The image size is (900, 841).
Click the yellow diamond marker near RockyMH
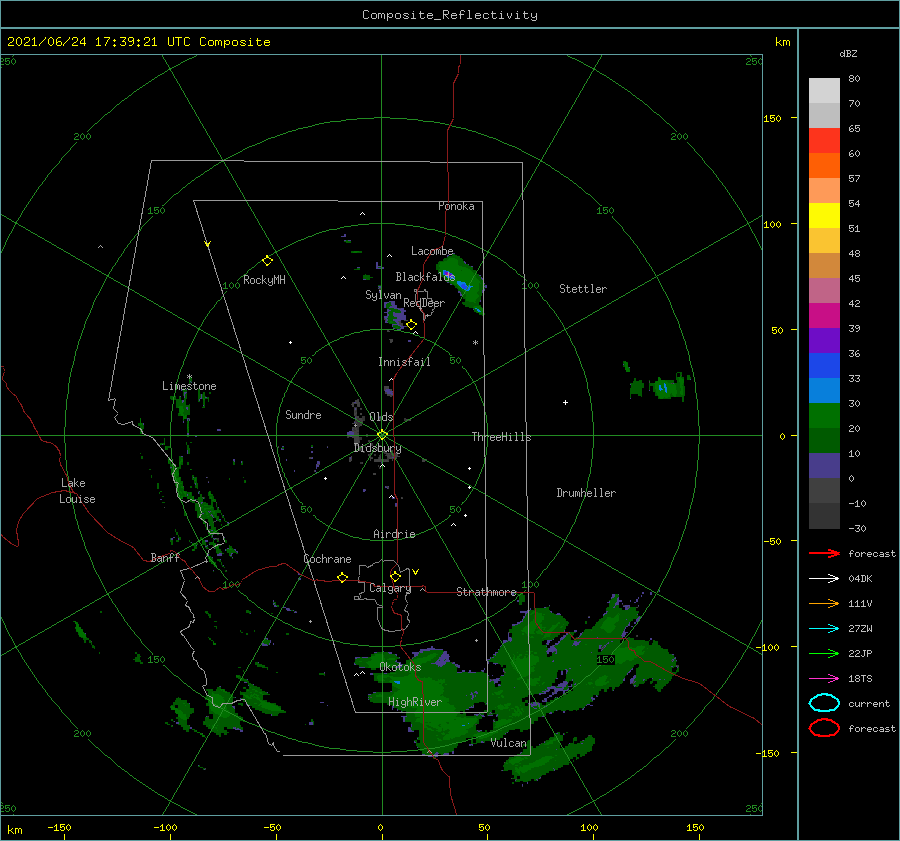(267, 261)
